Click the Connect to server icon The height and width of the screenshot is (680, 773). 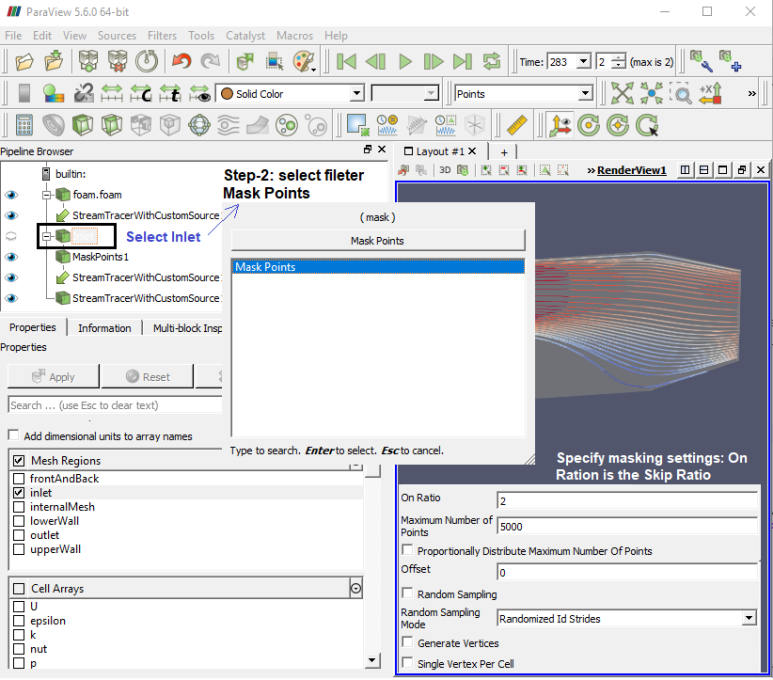click(88, 62)
